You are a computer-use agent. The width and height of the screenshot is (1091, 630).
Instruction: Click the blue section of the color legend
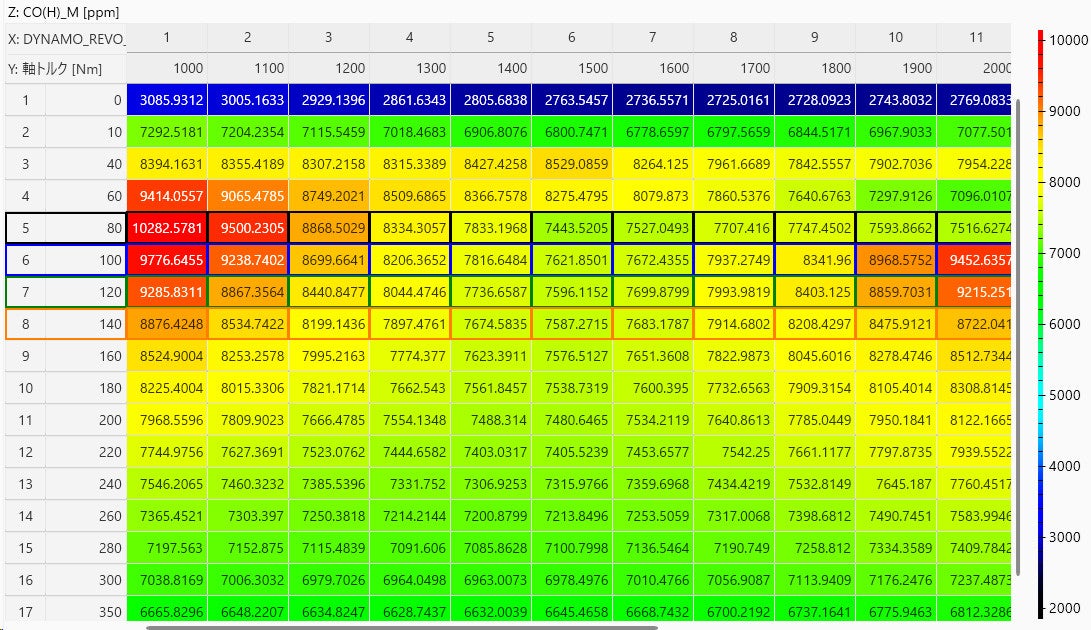[x=1041, y=520]
